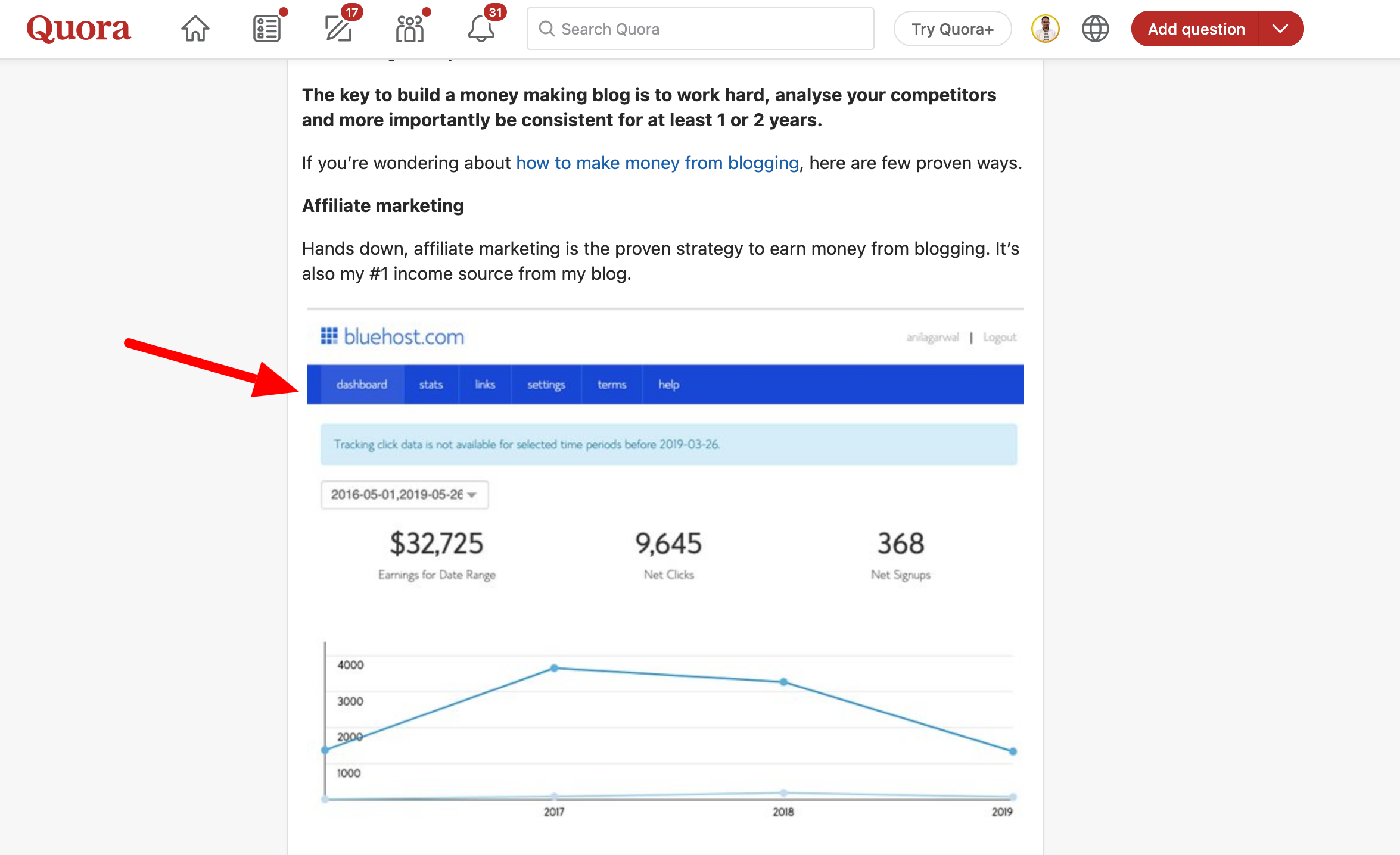Click the Logout link in Bluehost

[1000, 338]
